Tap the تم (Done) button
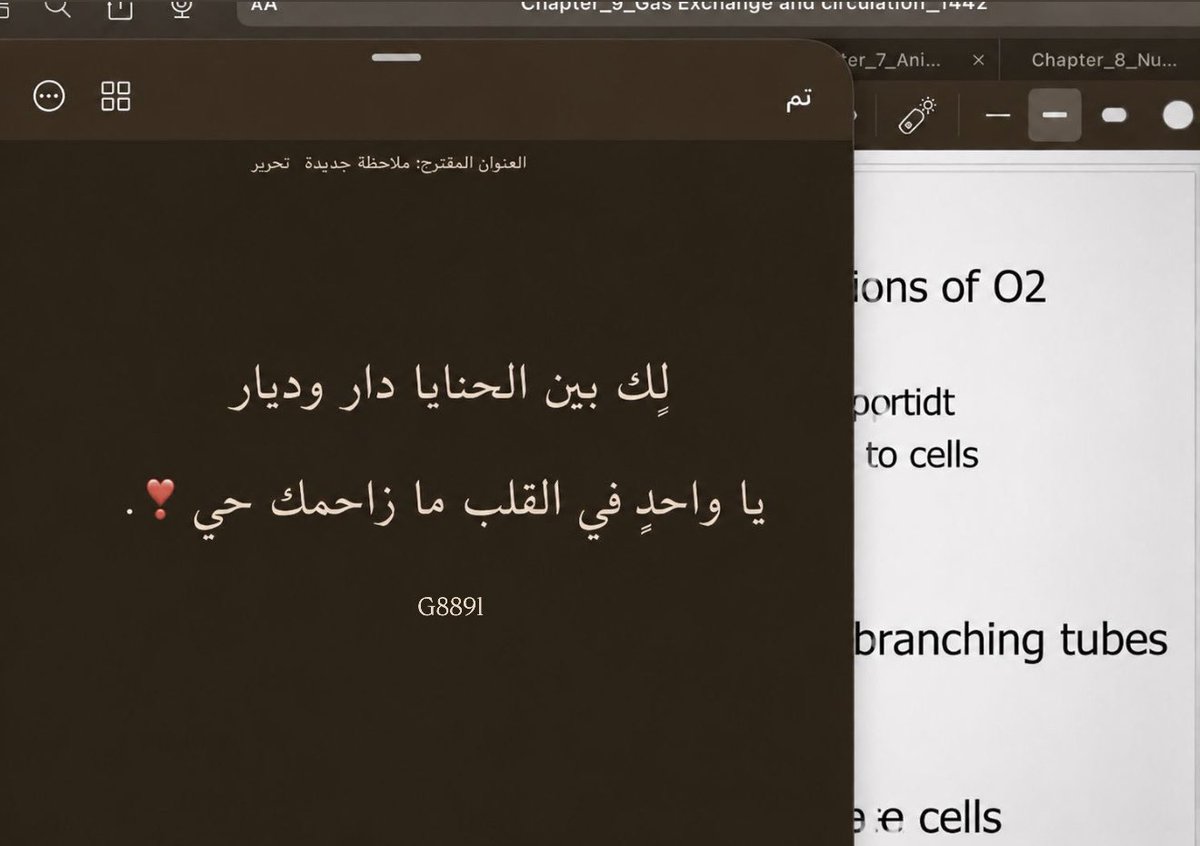The image size is (1200, 846). (x=798, y=97)
